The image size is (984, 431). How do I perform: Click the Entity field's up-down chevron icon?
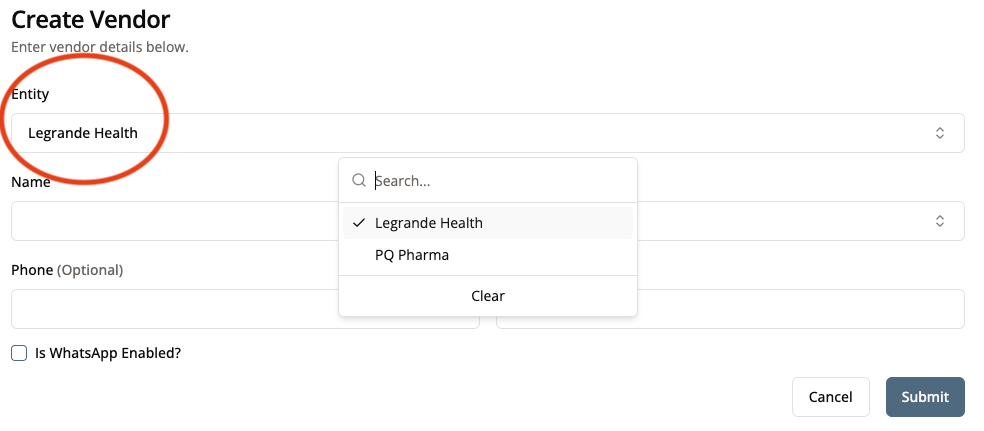coord(940,133)
